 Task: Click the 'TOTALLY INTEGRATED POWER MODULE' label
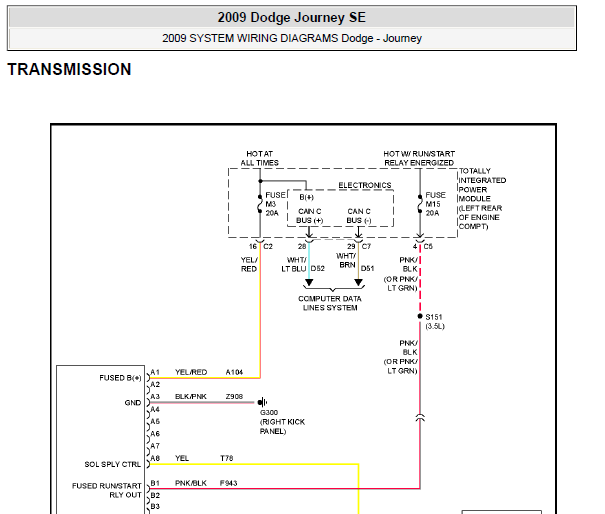pyautogui.click(x=482, y=198)
